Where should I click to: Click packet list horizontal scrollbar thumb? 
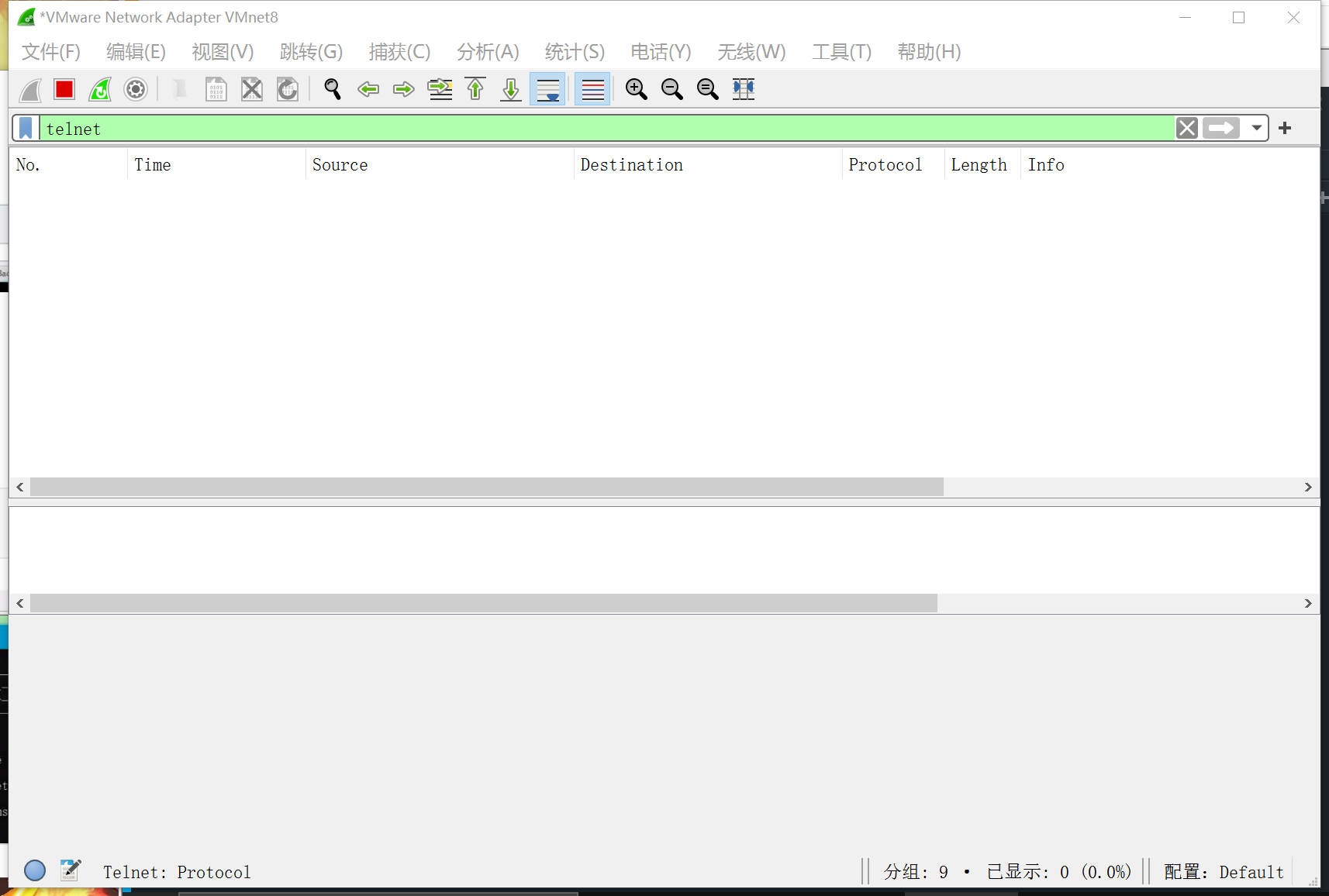(x=487, y=487)
